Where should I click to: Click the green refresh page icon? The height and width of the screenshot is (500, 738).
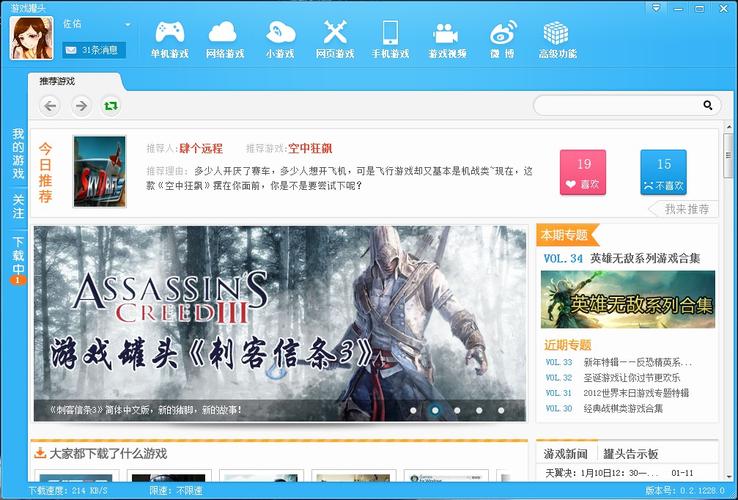click(110, 105)
